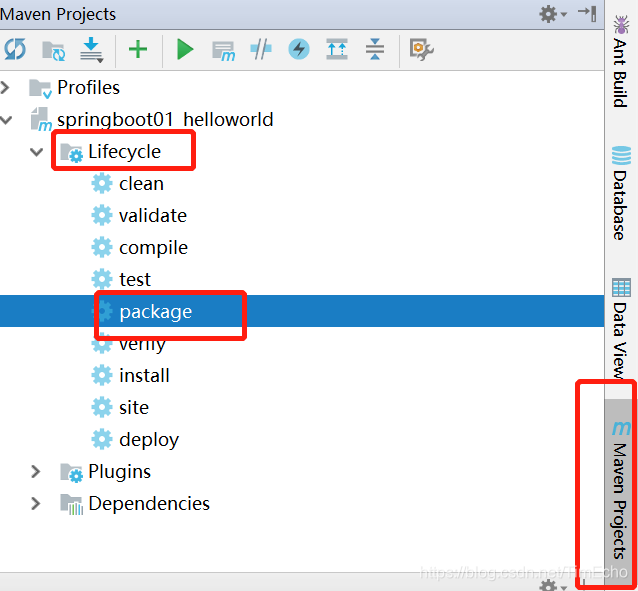
Task: Click the gear icon beside compile
Action: [x=102, y=247]
